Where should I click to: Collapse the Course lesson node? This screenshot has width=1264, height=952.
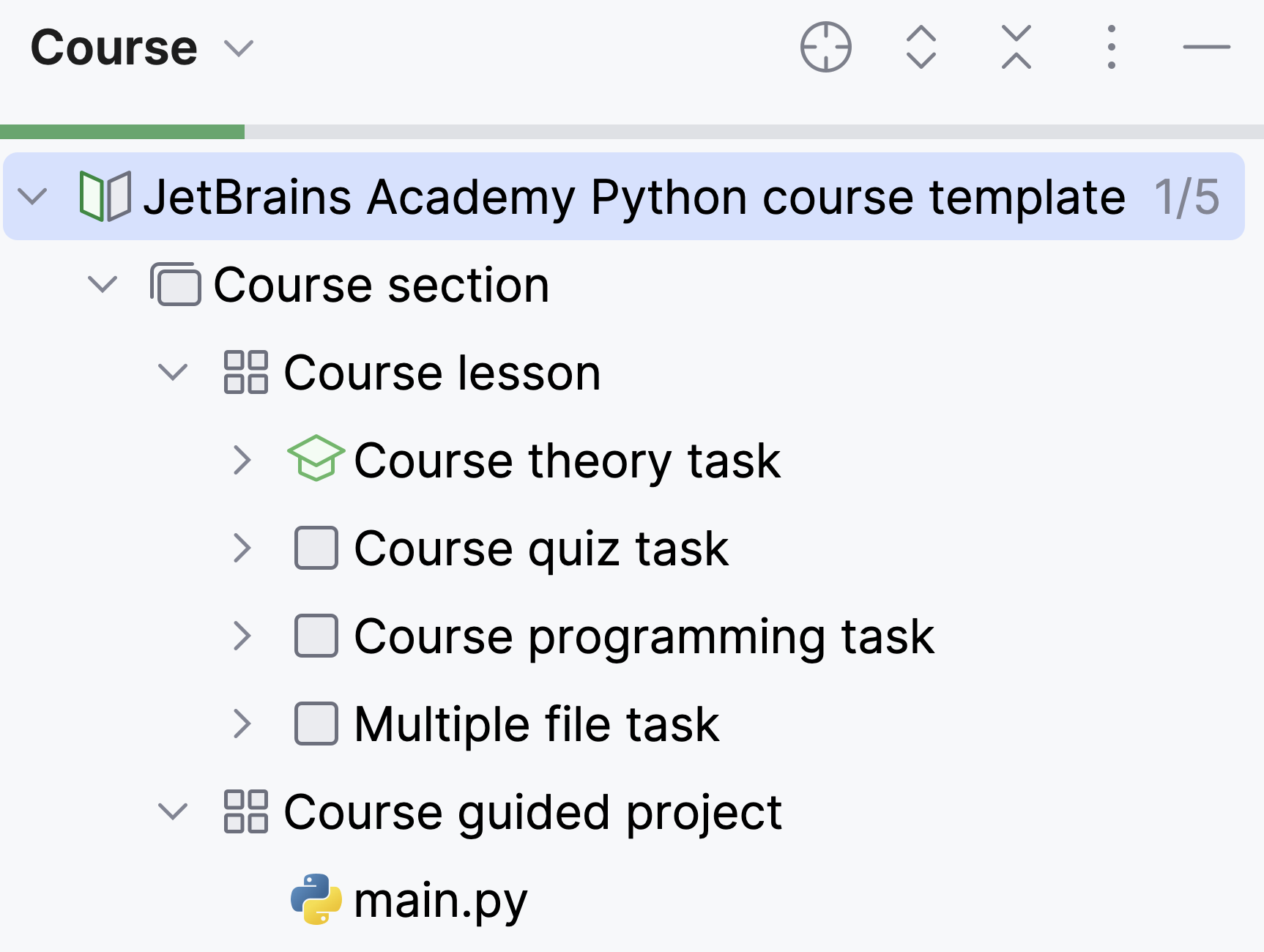[x=173, y=372]
